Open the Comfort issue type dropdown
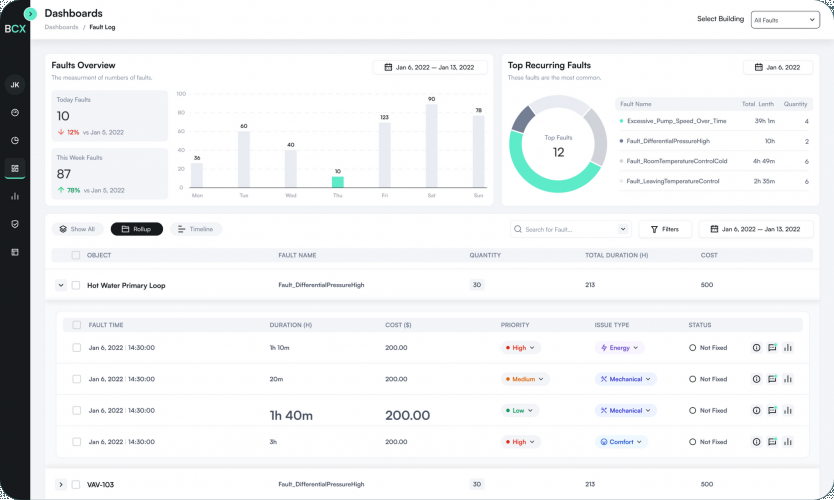The width and height of the screenshot is (834, 500). [622, 441]
